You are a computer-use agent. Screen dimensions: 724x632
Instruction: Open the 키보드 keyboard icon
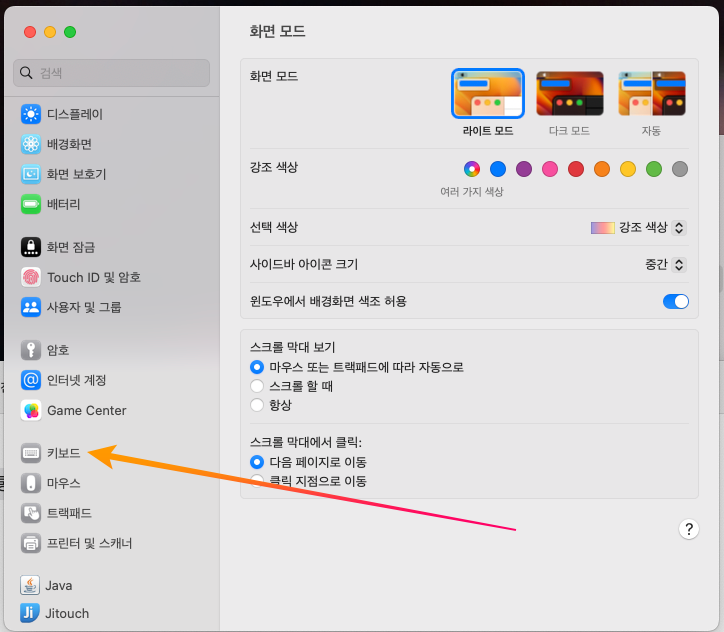(x=31, y=453)
